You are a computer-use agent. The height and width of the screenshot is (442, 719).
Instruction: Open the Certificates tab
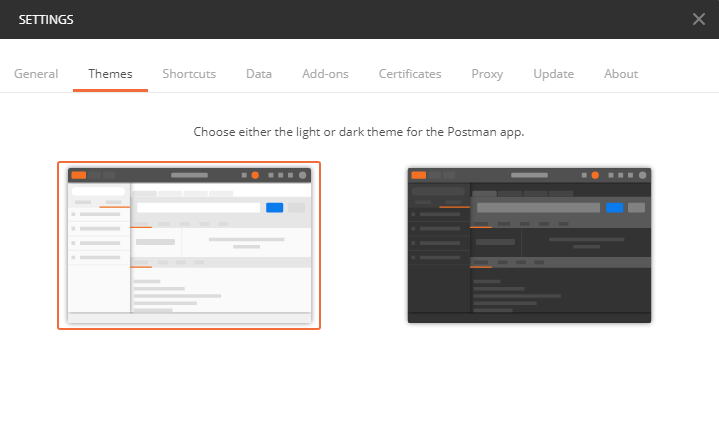(410, 74)
